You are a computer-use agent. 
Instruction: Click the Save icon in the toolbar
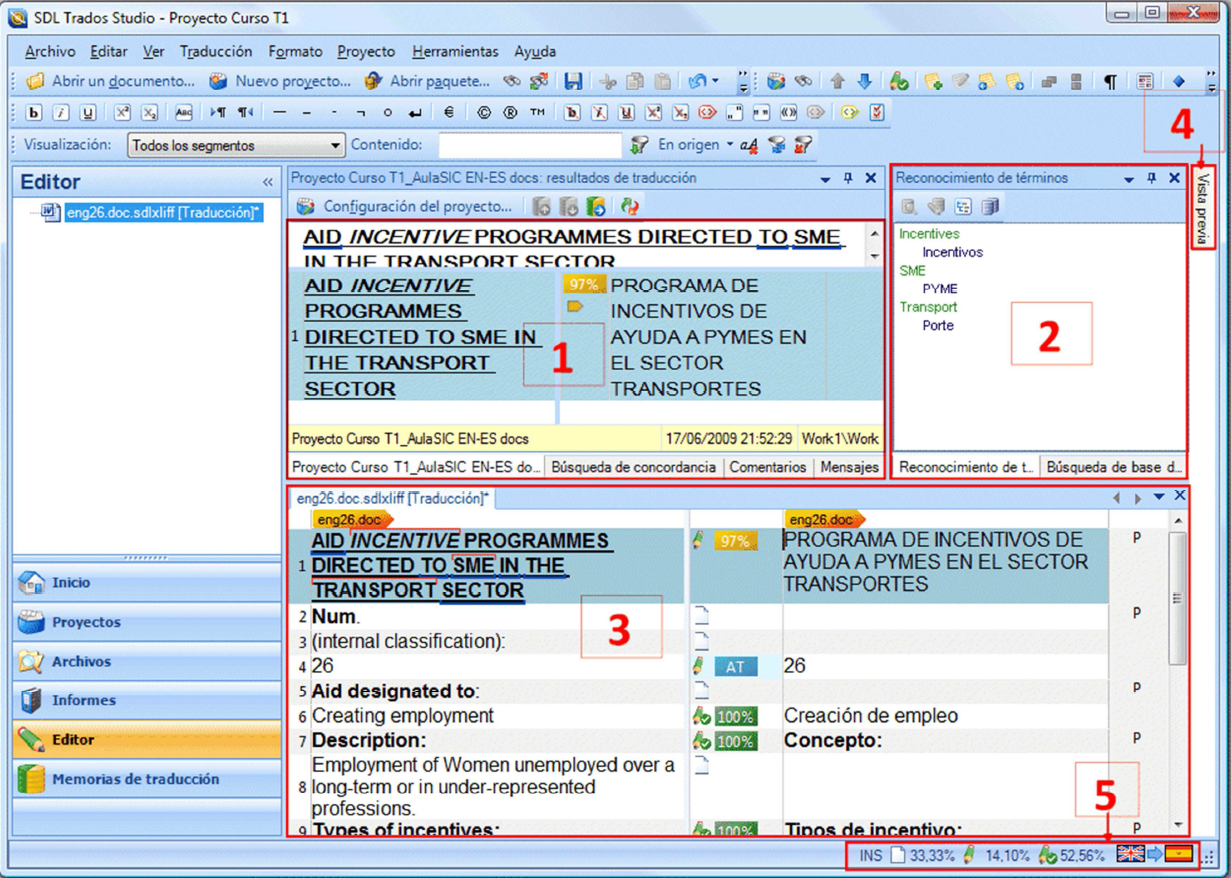coord(574,81)
